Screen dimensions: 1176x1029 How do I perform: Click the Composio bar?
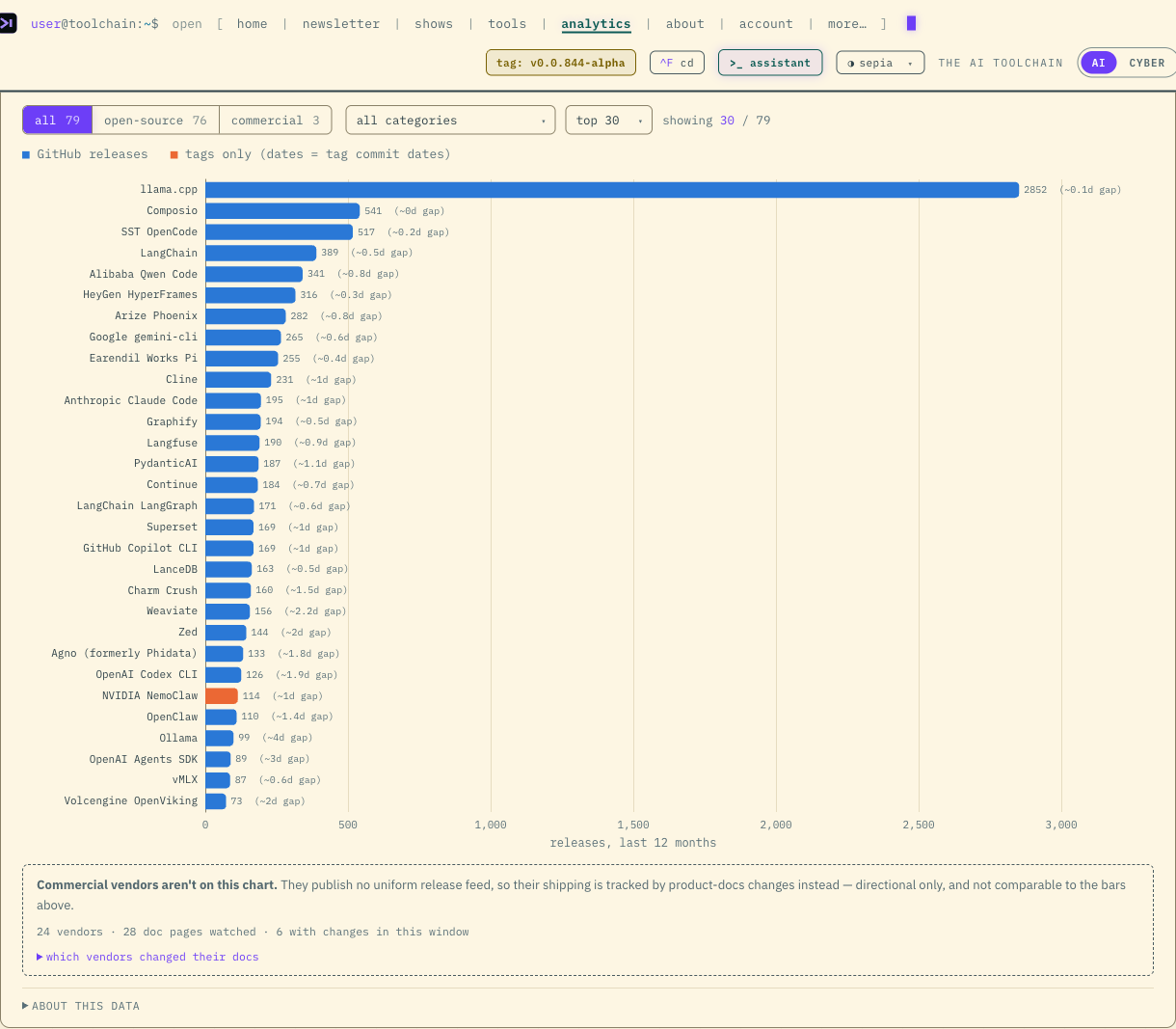click(x=282, y=211)
